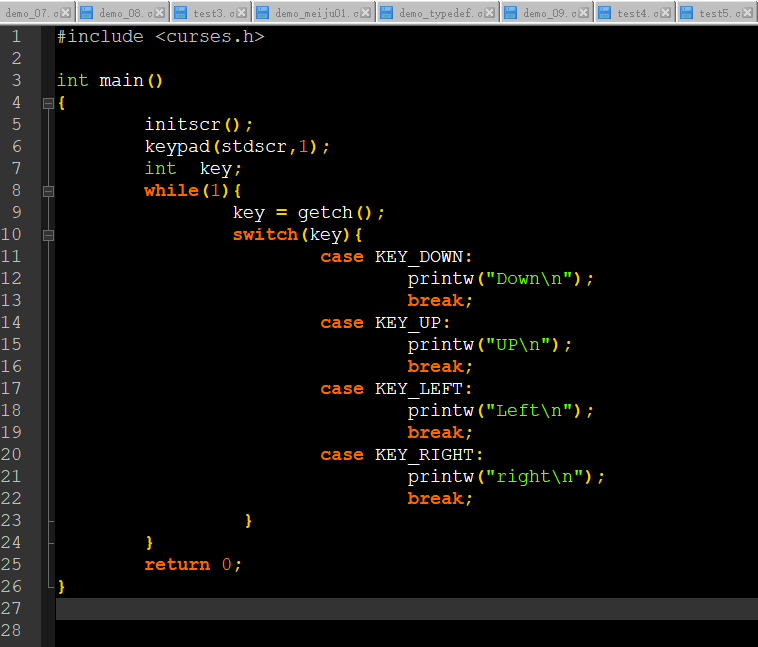Collapse the main function fold at line 4
Image resolution: width=758 pixels, height=647 pixels.
pos(48,103)
